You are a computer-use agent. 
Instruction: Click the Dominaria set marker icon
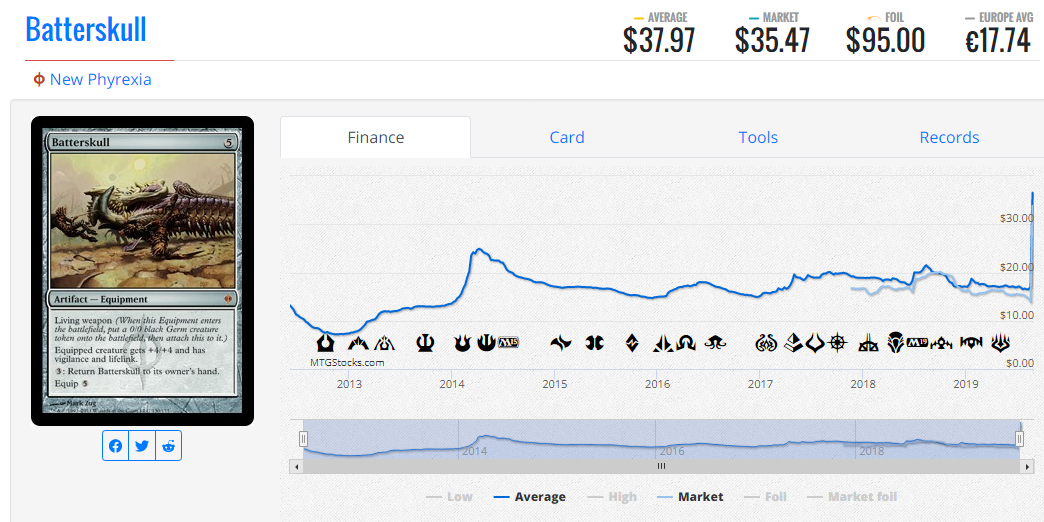[x=896, y=344]
